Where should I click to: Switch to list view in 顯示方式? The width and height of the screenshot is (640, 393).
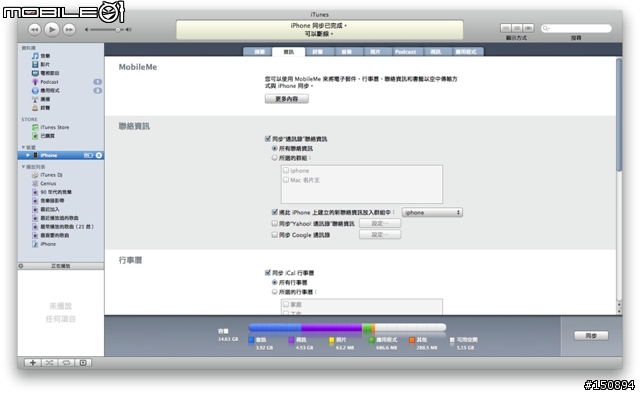pyautogui.click(x=506, y=28)
